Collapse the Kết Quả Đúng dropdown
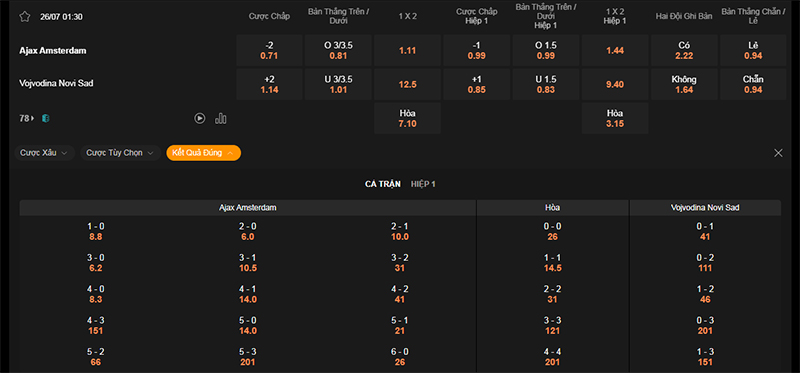Screen dimensions: 800x373 [x=204, y=153]
